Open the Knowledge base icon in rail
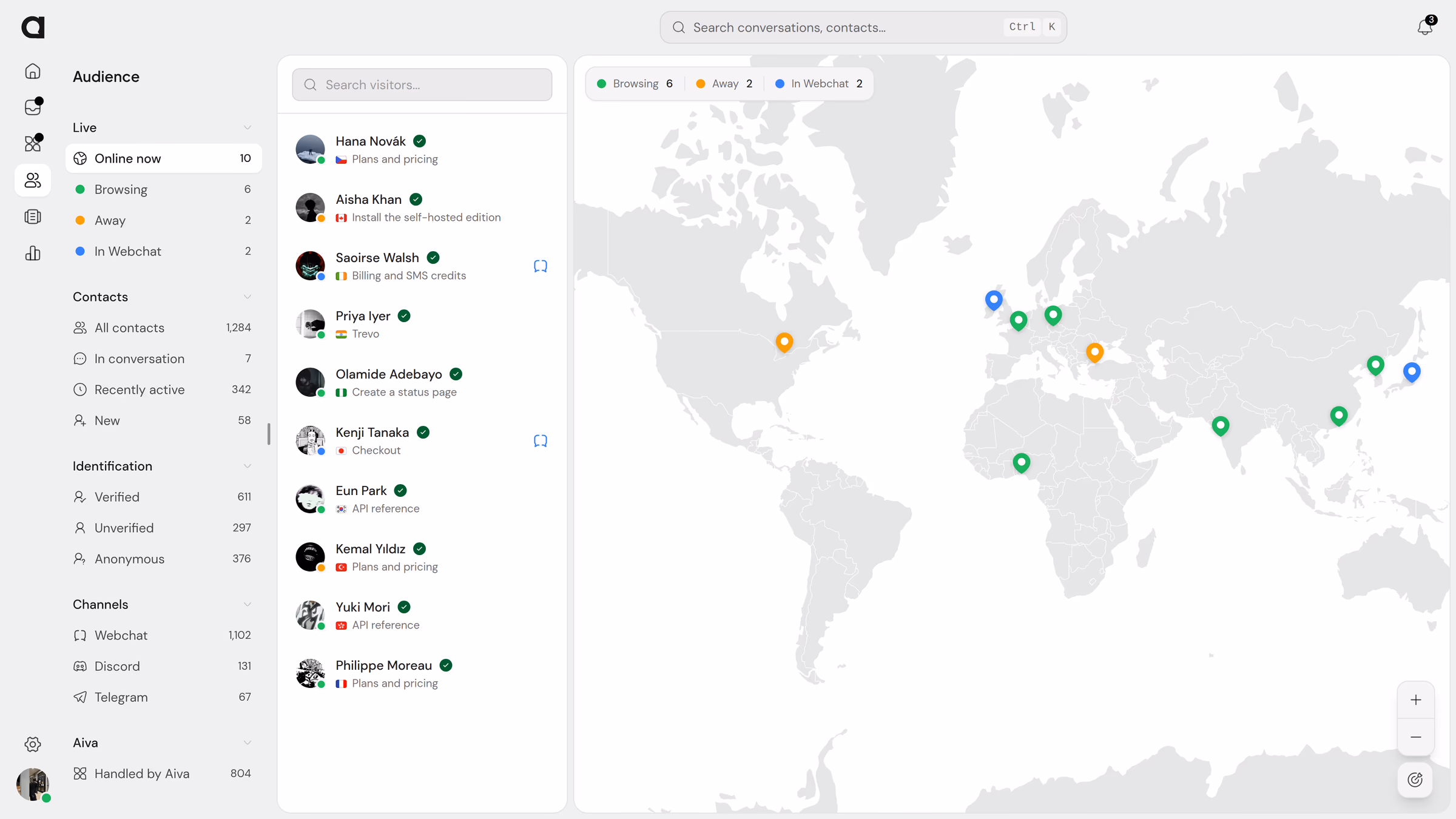 [33, 217]
